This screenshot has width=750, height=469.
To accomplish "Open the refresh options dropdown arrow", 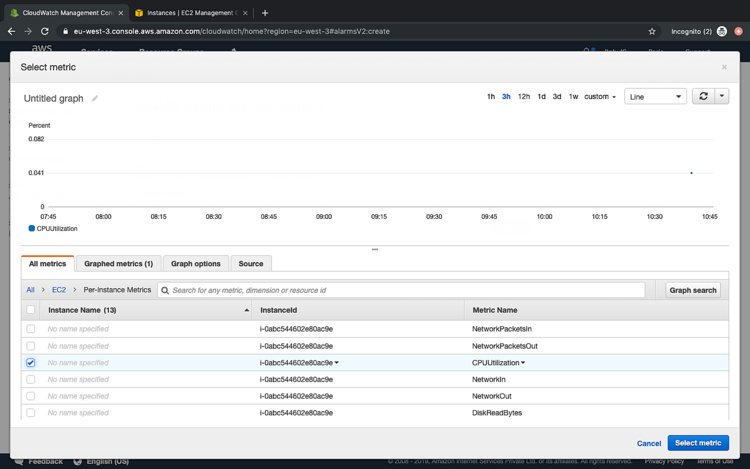I will (721, 97).
